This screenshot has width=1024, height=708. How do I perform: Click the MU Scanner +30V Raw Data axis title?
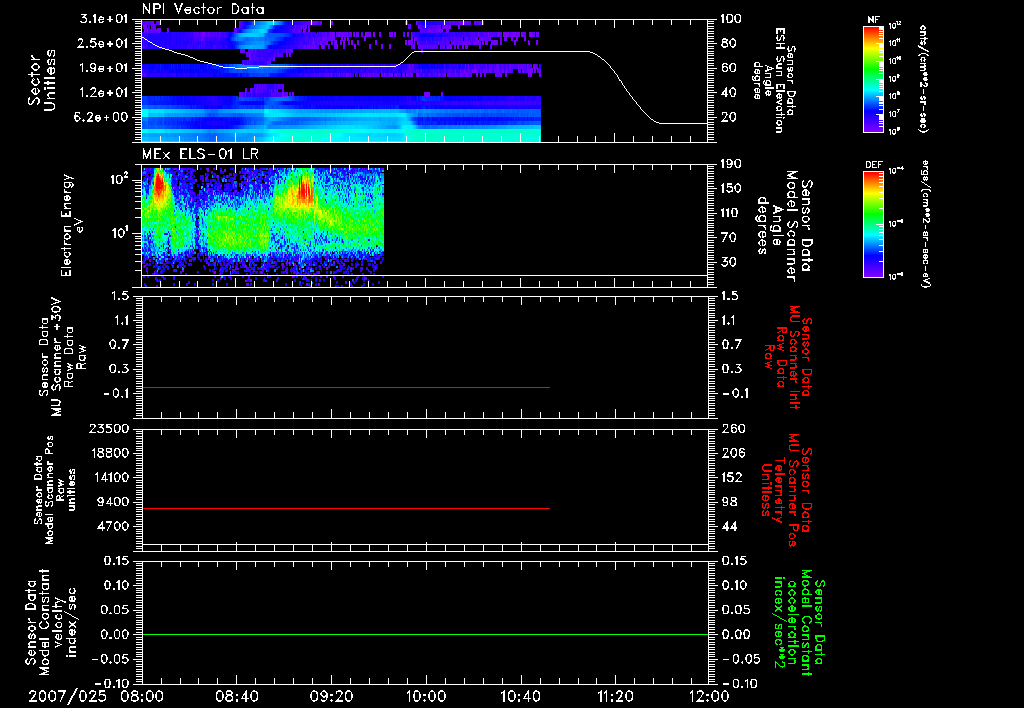click(x=62, y=357)
